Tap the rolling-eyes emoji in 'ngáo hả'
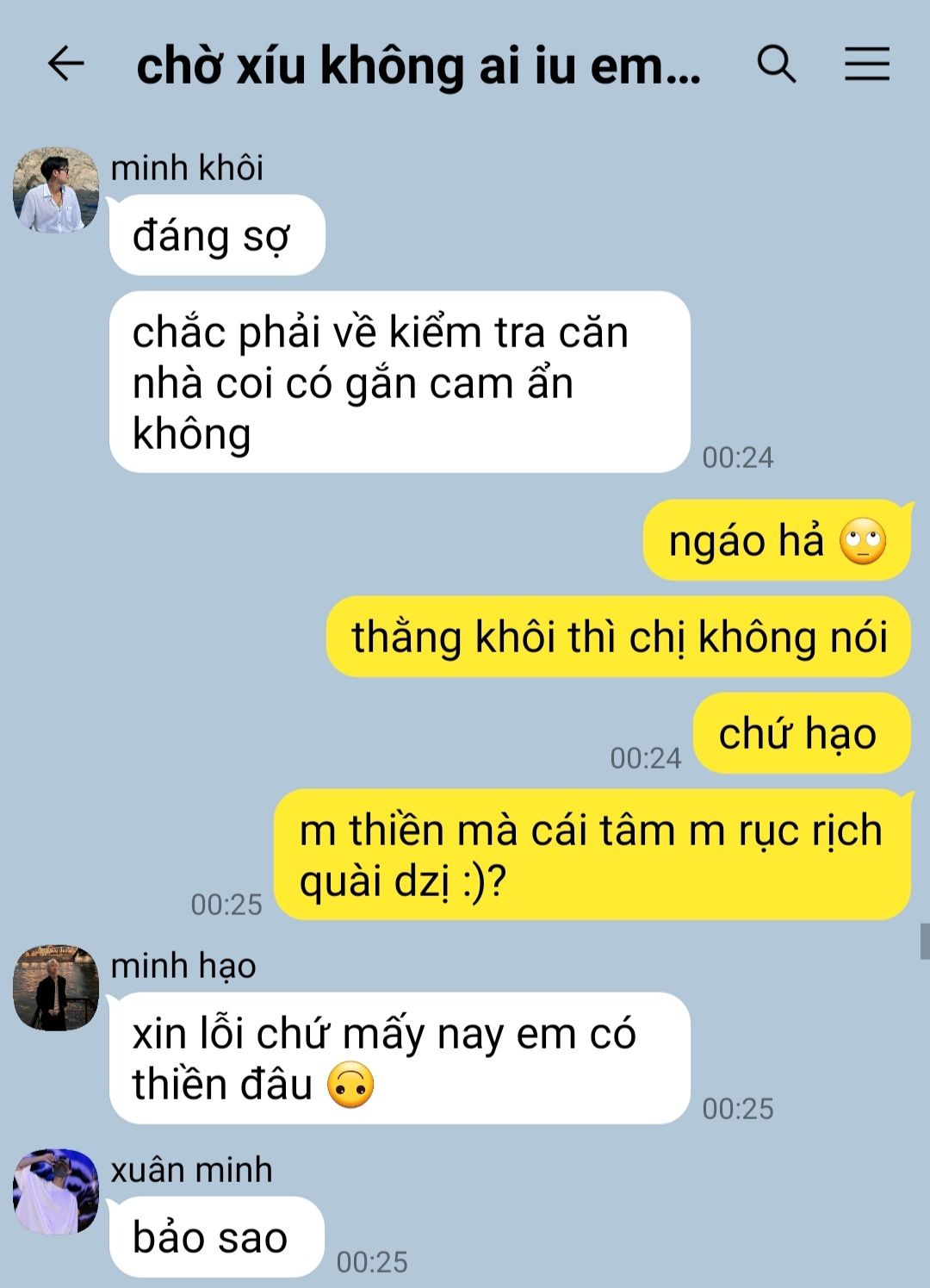 (863, 542)
